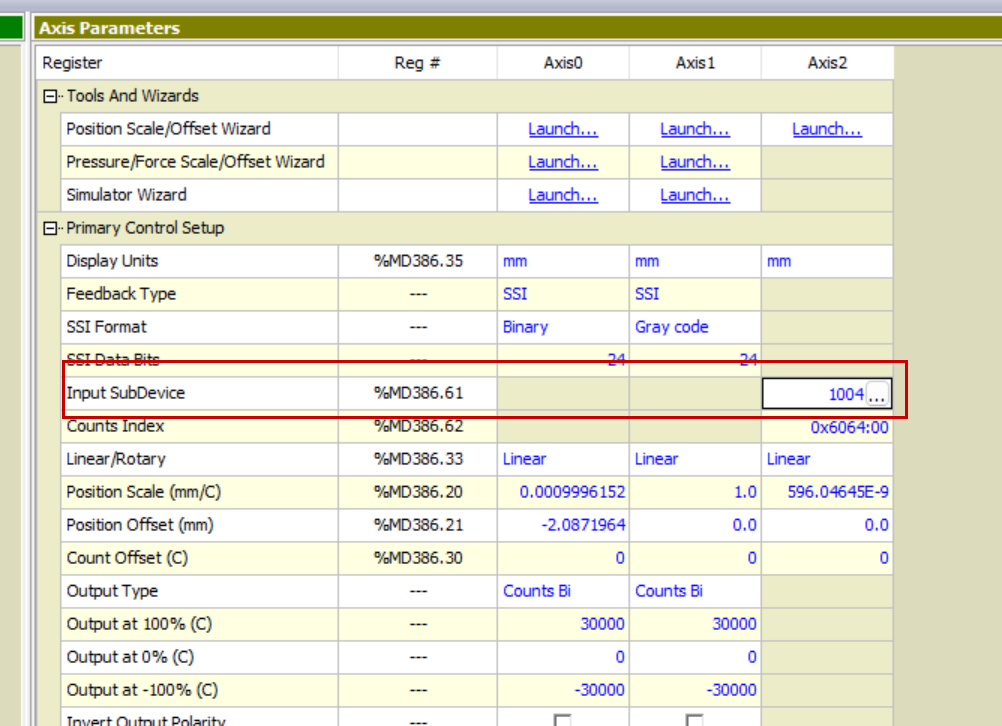Launch Position Scale/Offset Wizard for Axis0
The width and height of the screenshot is (1002, 726).
[x=562, y=129]
